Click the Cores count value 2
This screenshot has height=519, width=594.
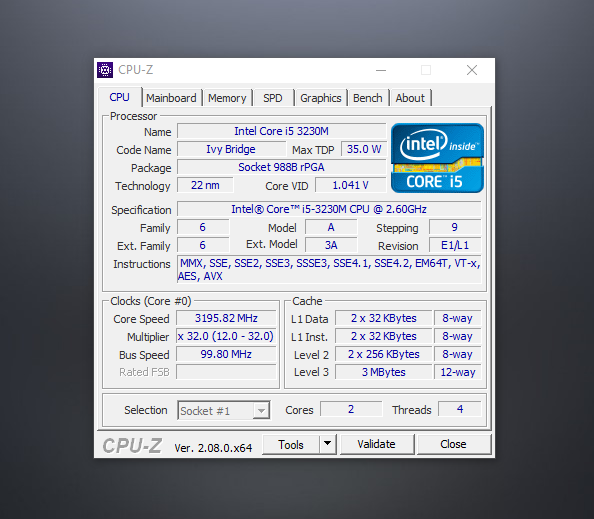click(x=351, y=409)
